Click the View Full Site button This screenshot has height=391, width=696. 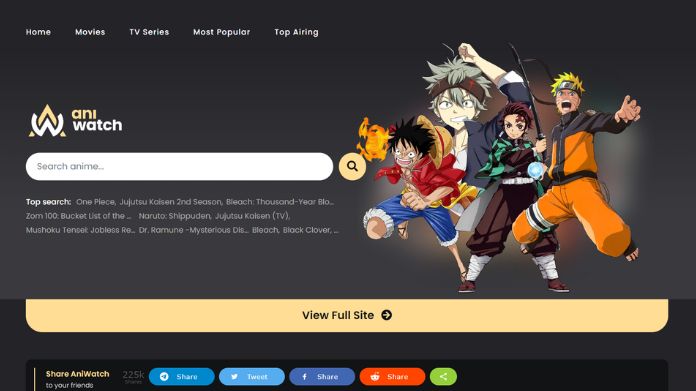coord(347,315)
